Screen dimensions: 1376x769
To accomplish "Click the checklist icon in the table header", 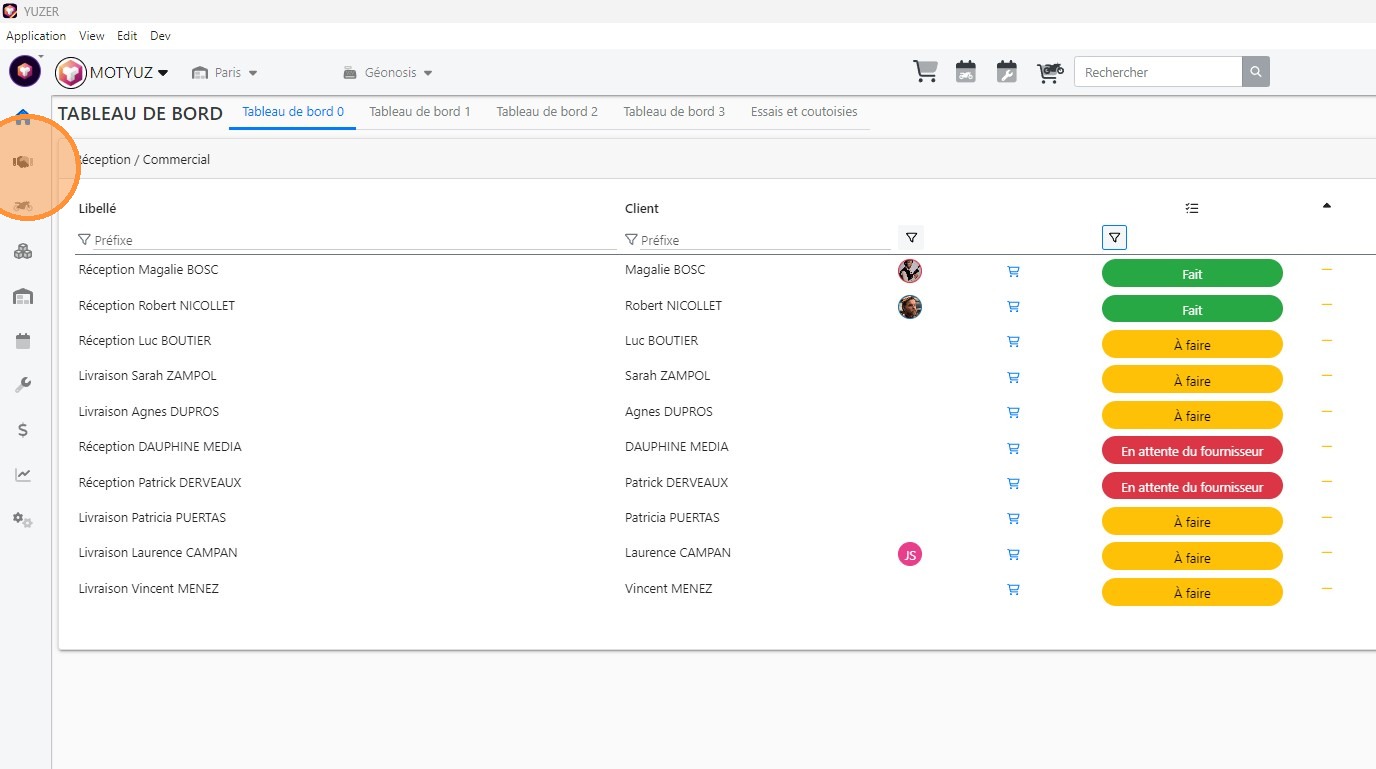I will click(x=1192, y=208).
